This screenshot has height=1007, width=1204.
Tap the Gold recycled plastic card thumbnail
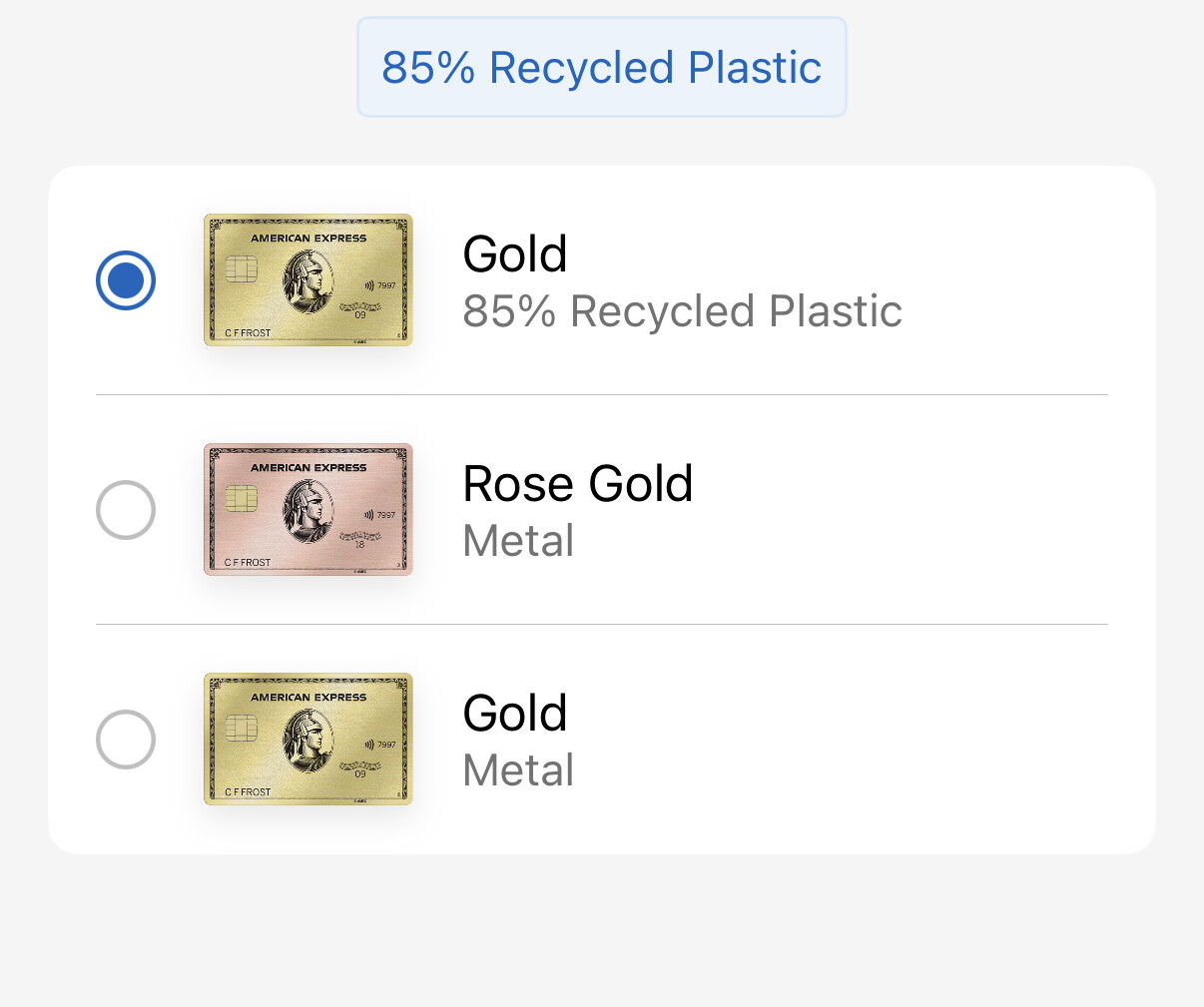click(307, 280)
